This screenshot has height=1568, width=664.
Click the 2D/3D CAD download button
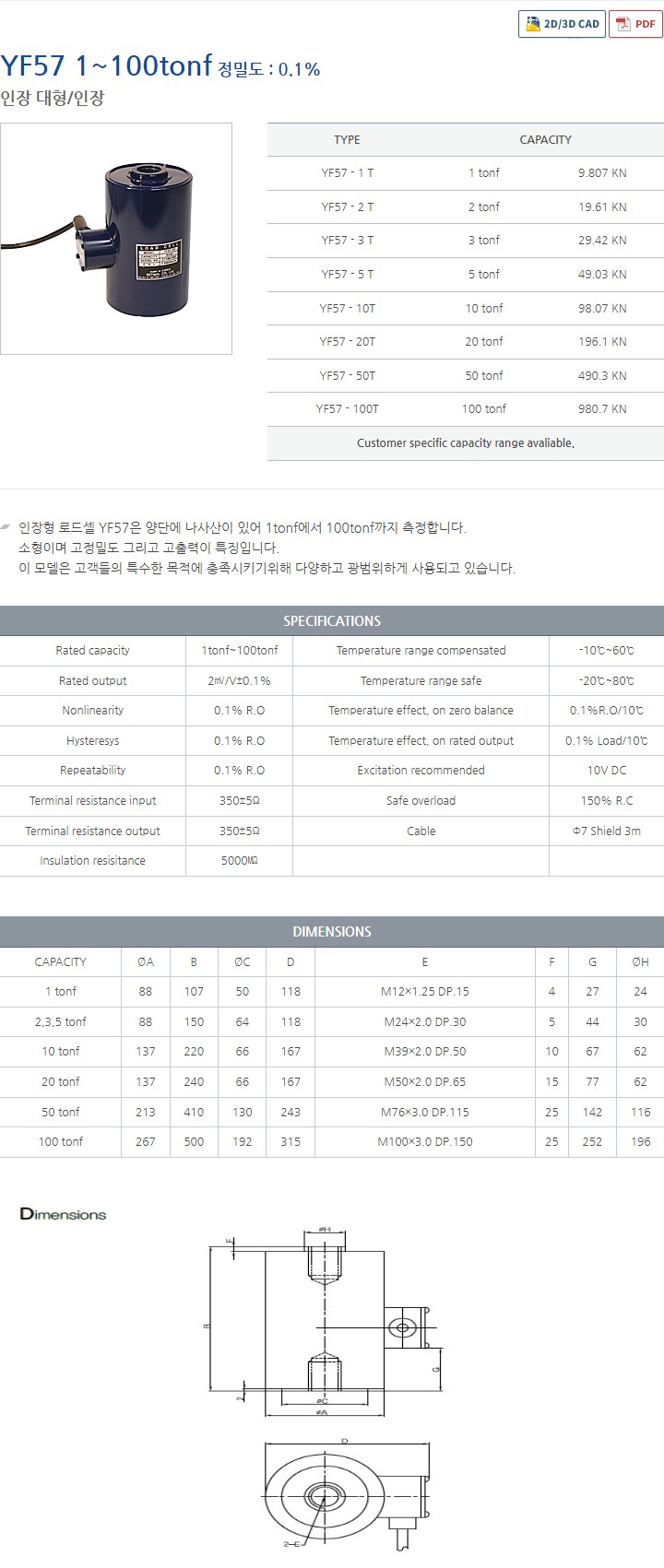point(562,24)
